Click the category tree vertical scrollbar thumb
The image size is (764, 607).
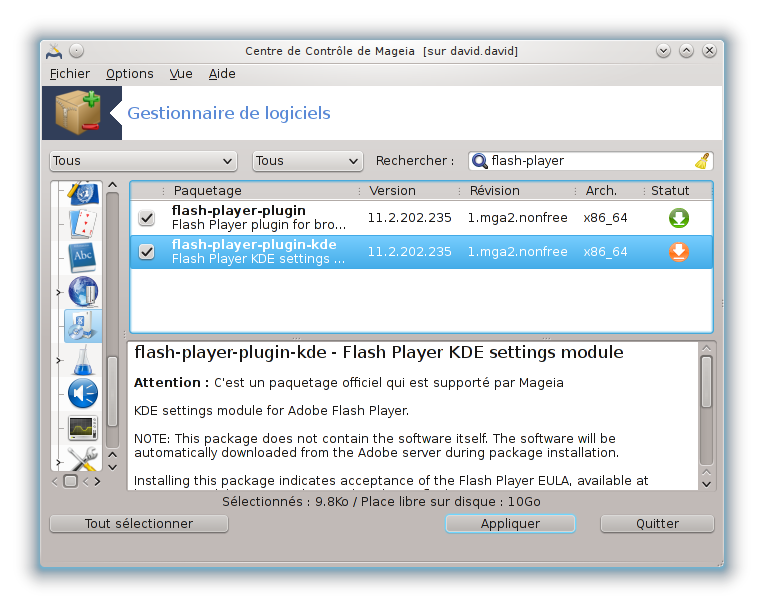click(113, 391)
